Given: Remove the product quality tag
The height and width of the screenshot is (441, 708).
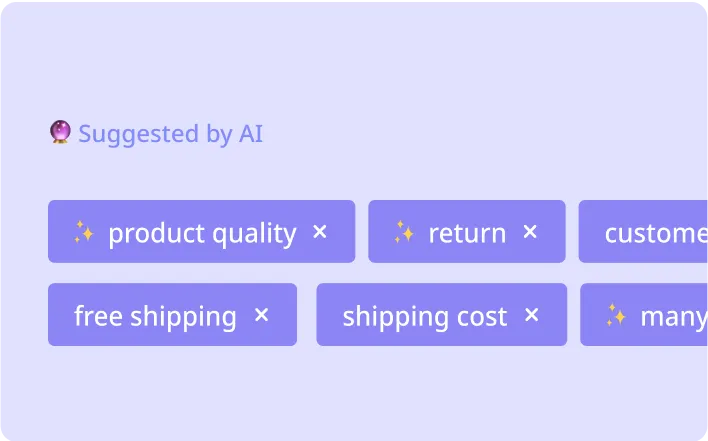Looking at the screenshot, I should pyautogui.click(x=320, y=232).
